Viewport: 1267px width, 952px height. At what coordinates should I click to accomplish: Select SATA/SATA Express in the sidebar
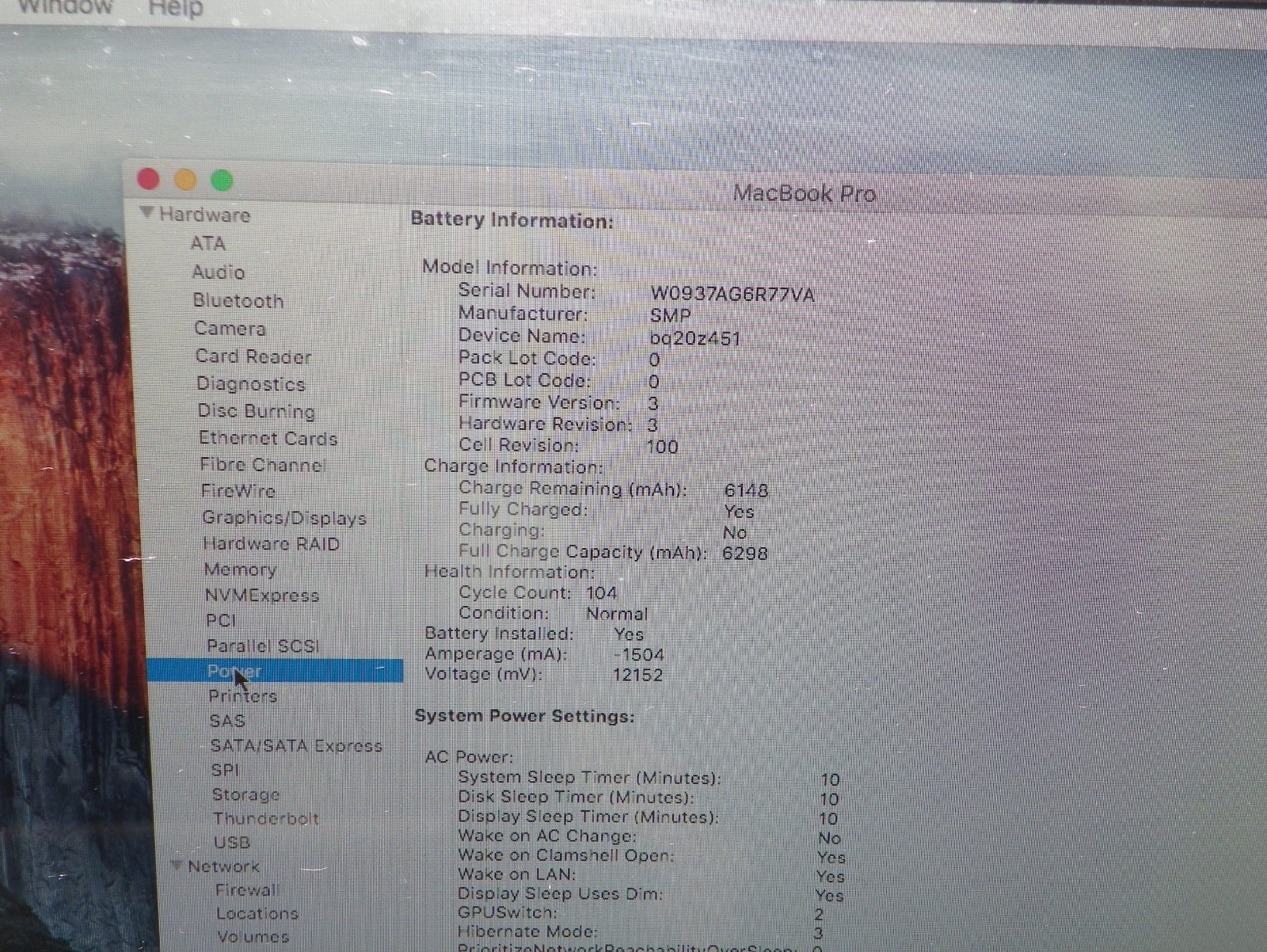296,745
